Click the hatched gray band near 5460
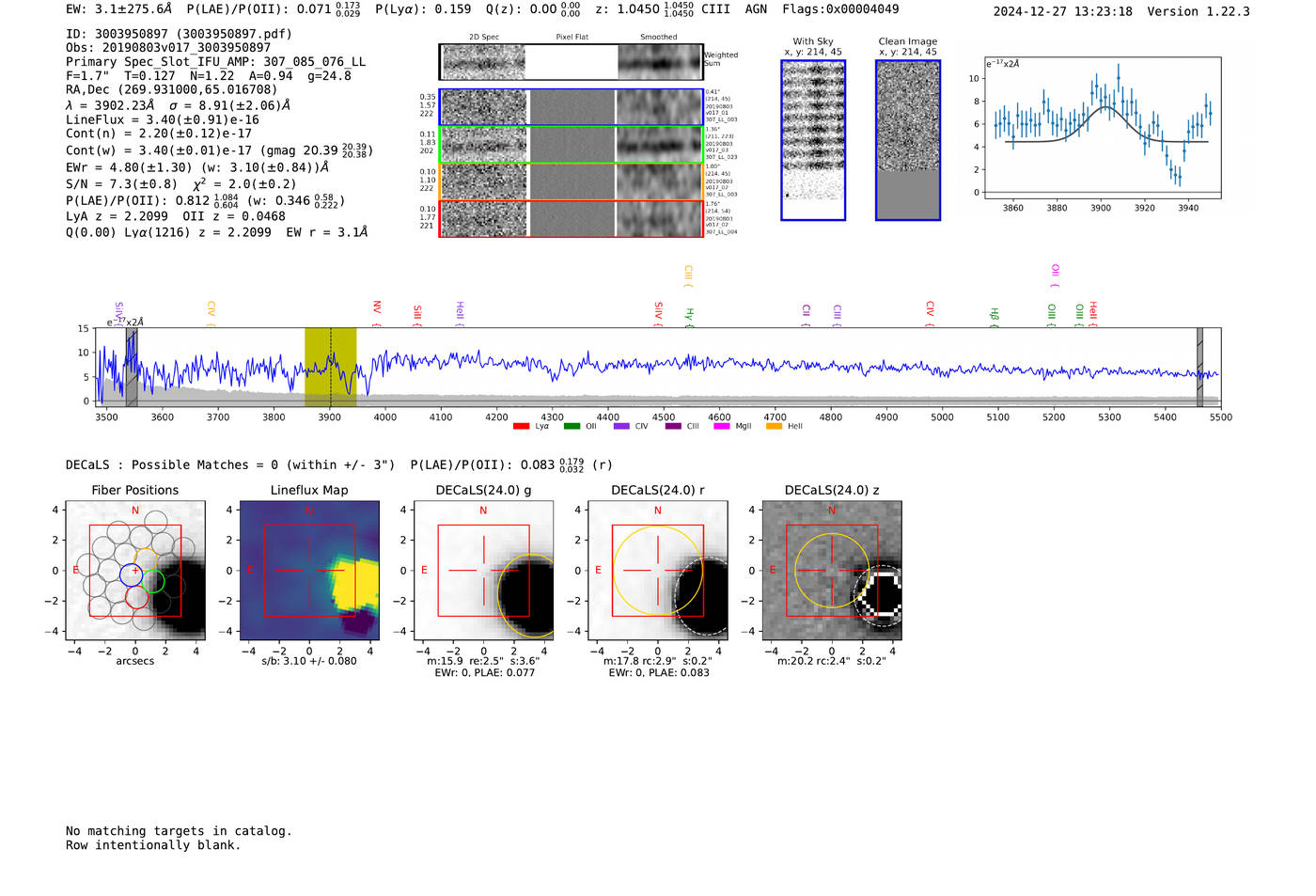1316x896 pixels. click(1199, 368)
